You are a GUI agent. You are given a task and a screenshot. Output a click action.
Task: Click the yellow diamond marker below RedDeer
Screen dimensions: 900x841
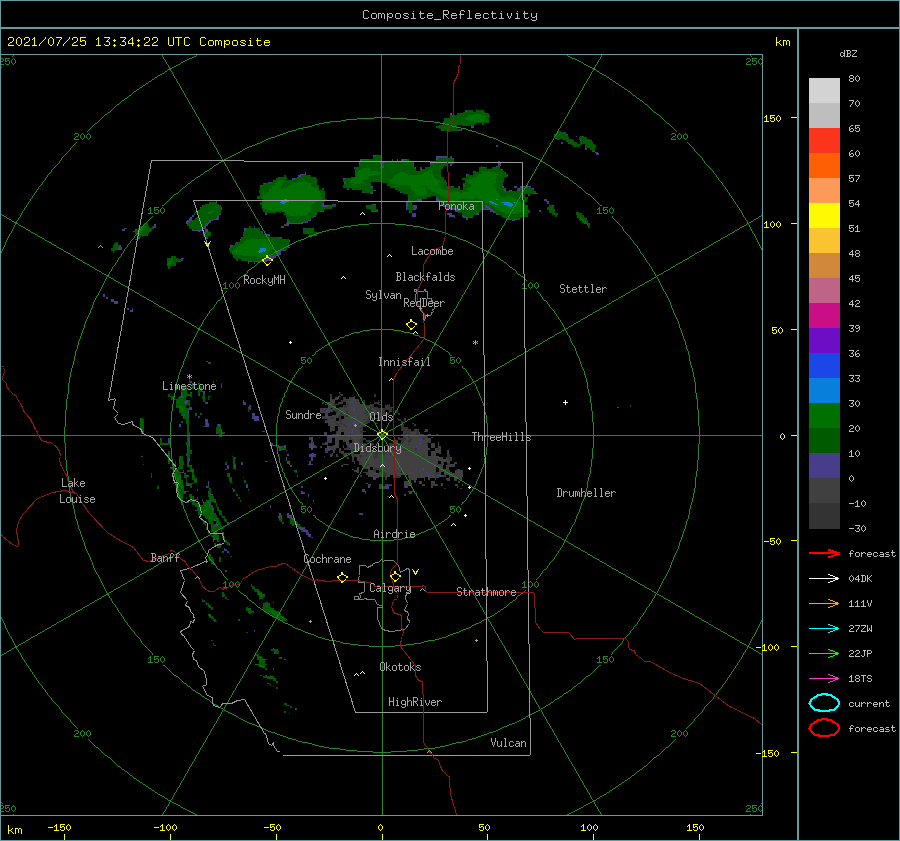411,325
